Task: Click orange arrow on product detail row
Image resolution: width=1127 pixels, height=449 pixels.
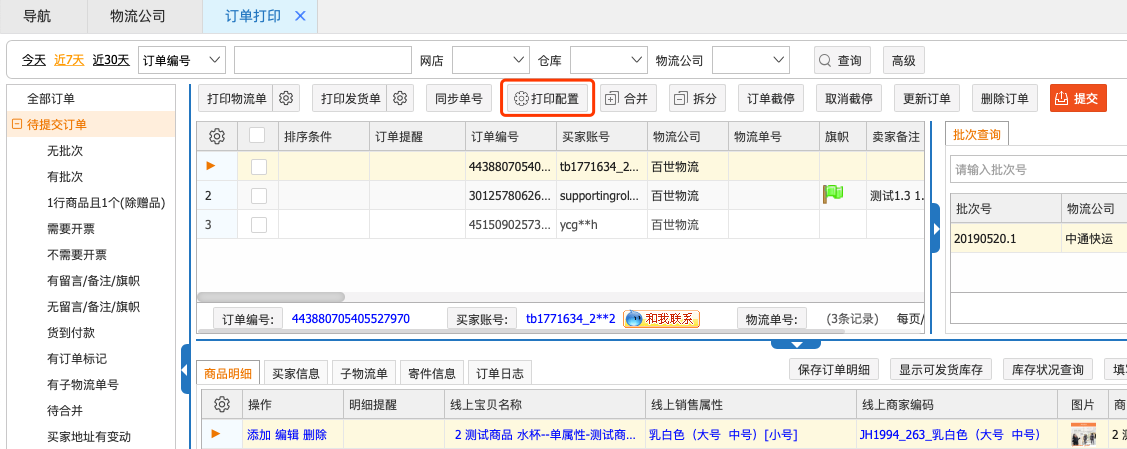Action: click(215, 433)
